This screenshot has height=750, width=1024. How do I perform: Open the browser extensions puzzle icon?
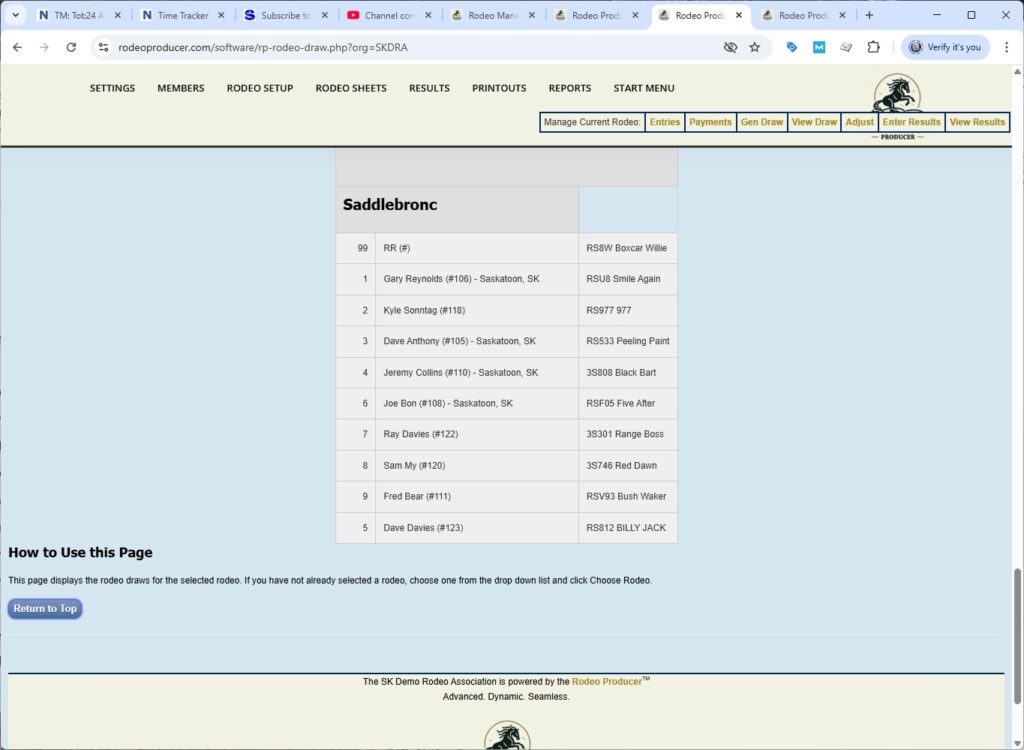coord(873,47)
